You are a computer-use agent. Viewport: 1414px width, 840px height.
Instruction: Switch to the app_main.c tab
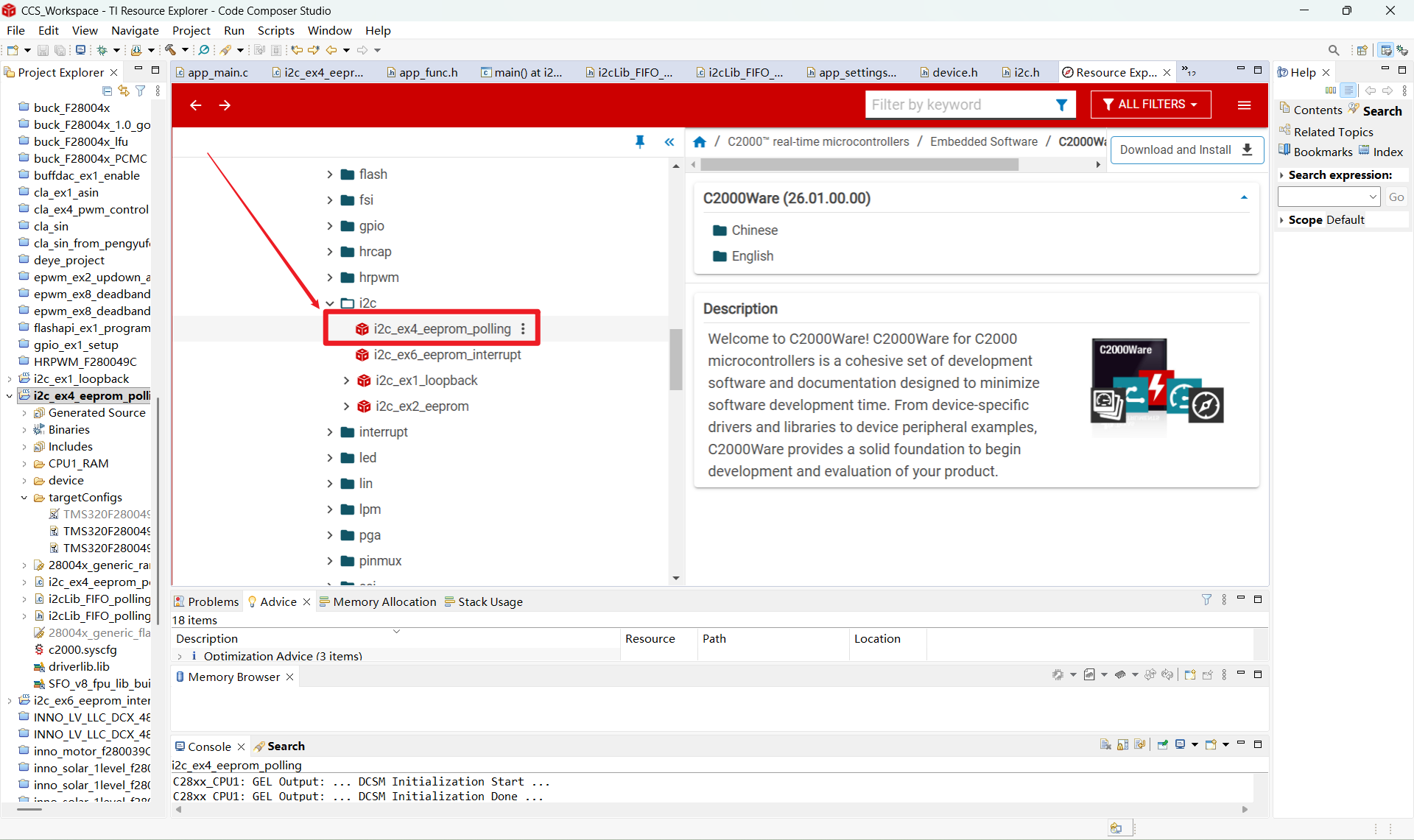pyautogui.click(x=212, y=72)
